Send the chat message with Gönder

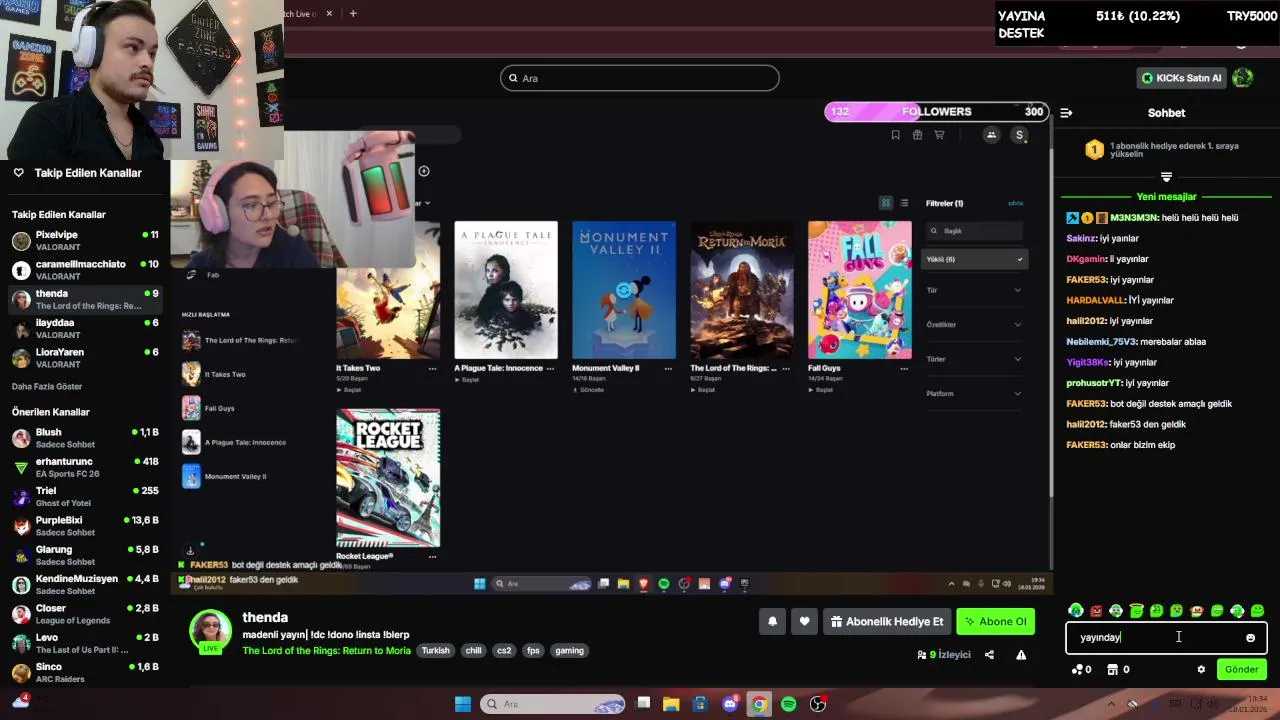[x=1241, y=670]
